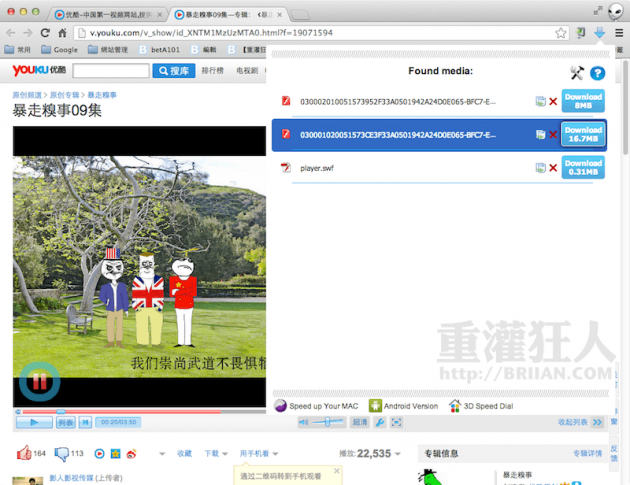Open the 網站管理 bookmarks folder
The height and width of the screenshot is (485, 630).
[x=108, y=50]
